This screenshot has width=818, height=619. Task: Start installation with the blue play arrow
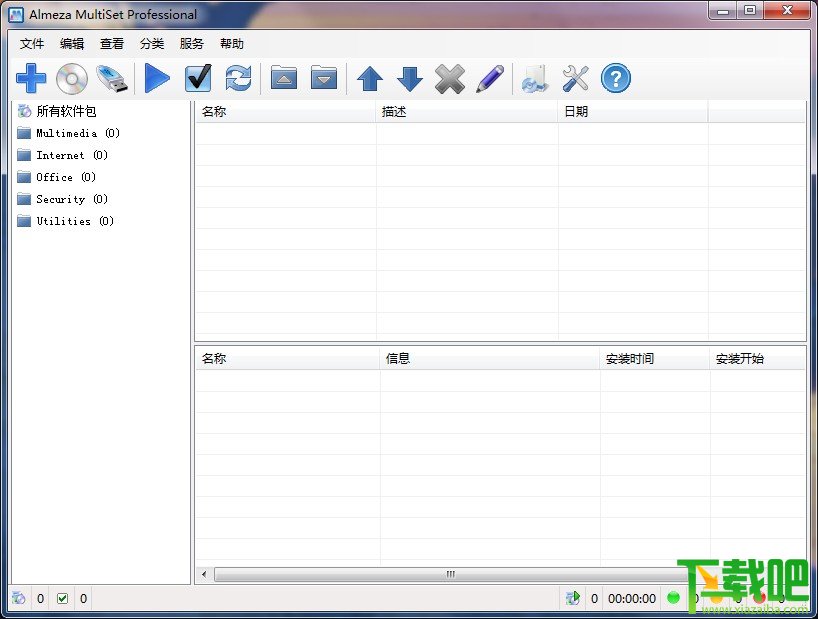(157, 79)
